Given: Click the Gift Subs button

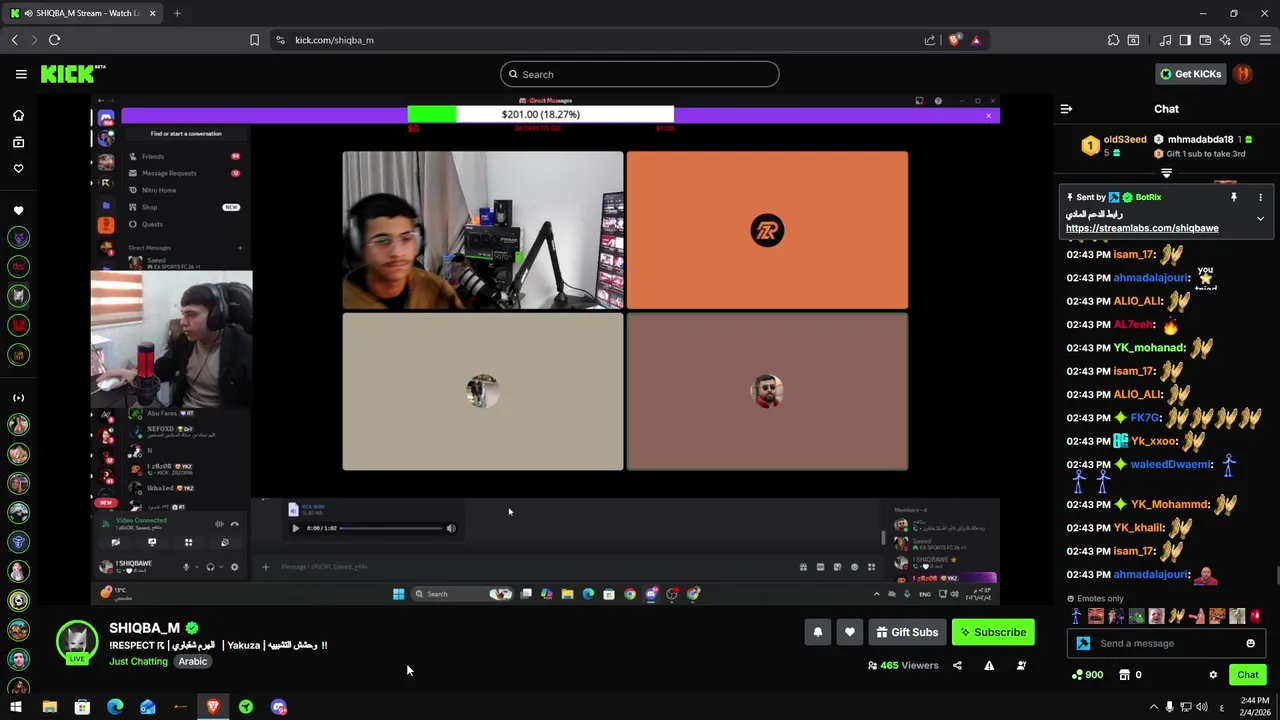Looking at the screenshot, I should (908, 632).
